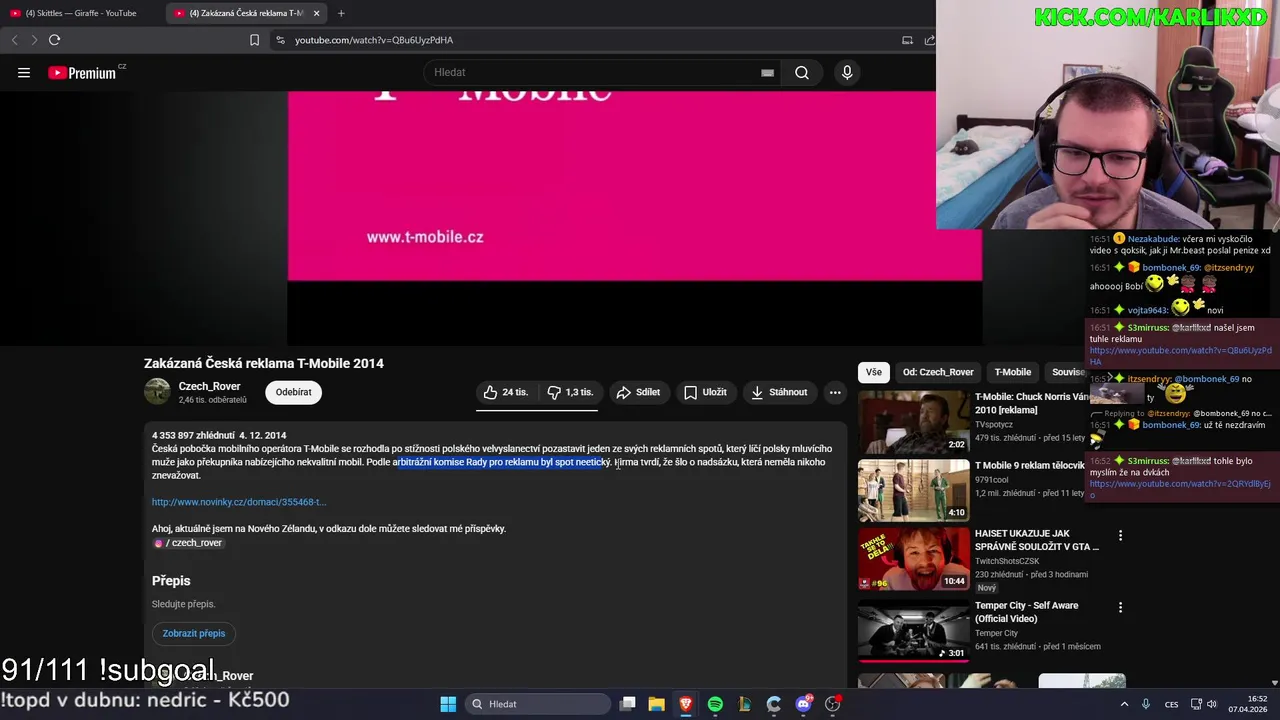This screenshot has height=720, width=1280.
Task: Bookmark this page using bookmark icon
Action: pyautogui.click(x=254, y=40)
